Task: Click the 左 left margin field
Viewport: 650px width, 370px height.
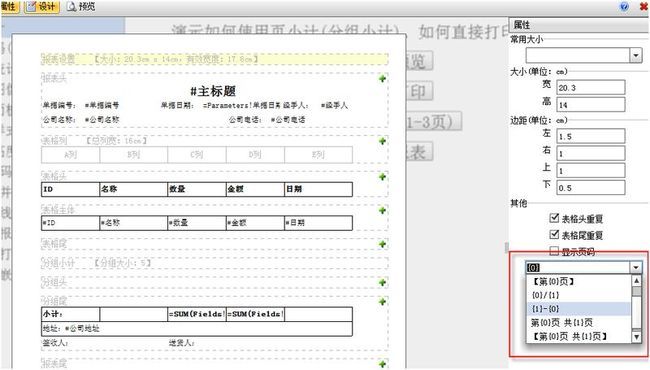Action: pos(590,136)
